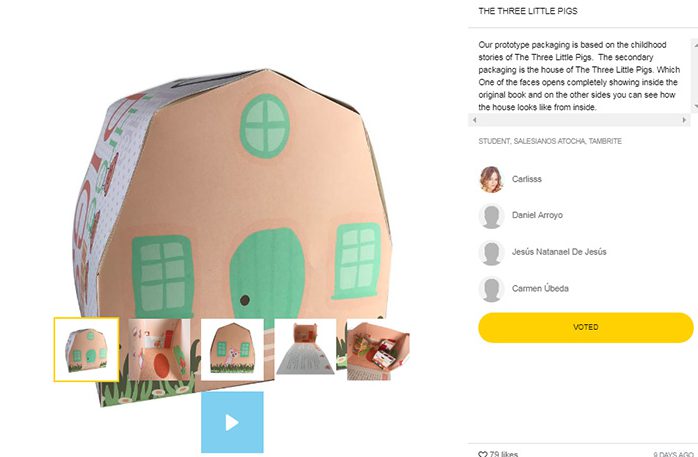Screen dimensions: 698x457
Task: Open Carmen Úbeda's grey avatar icon
Action: click(x=491, y=289)
